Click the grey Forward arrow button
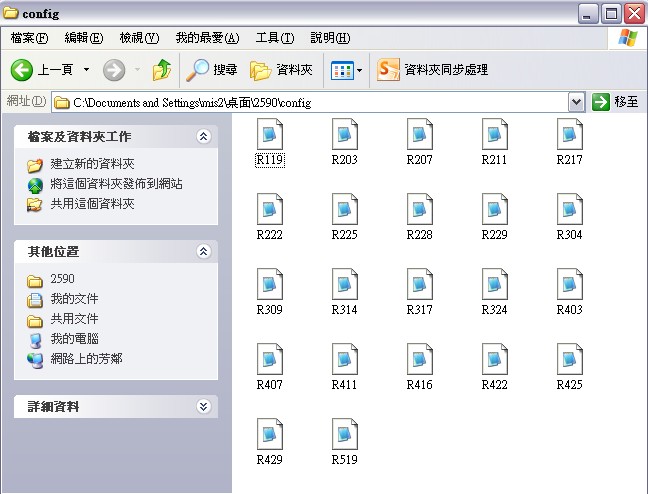Screen dimensions: 648x494 point(114,69)
